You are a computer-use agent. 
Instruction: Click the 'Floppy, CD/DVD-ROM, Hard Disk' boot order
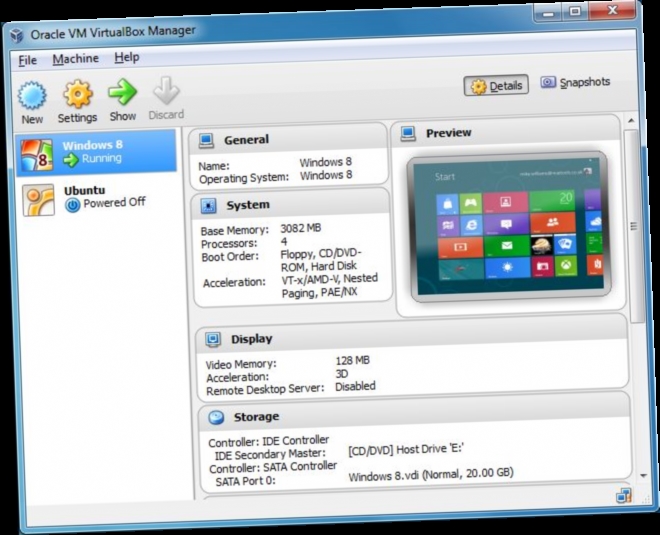point(321,260)
